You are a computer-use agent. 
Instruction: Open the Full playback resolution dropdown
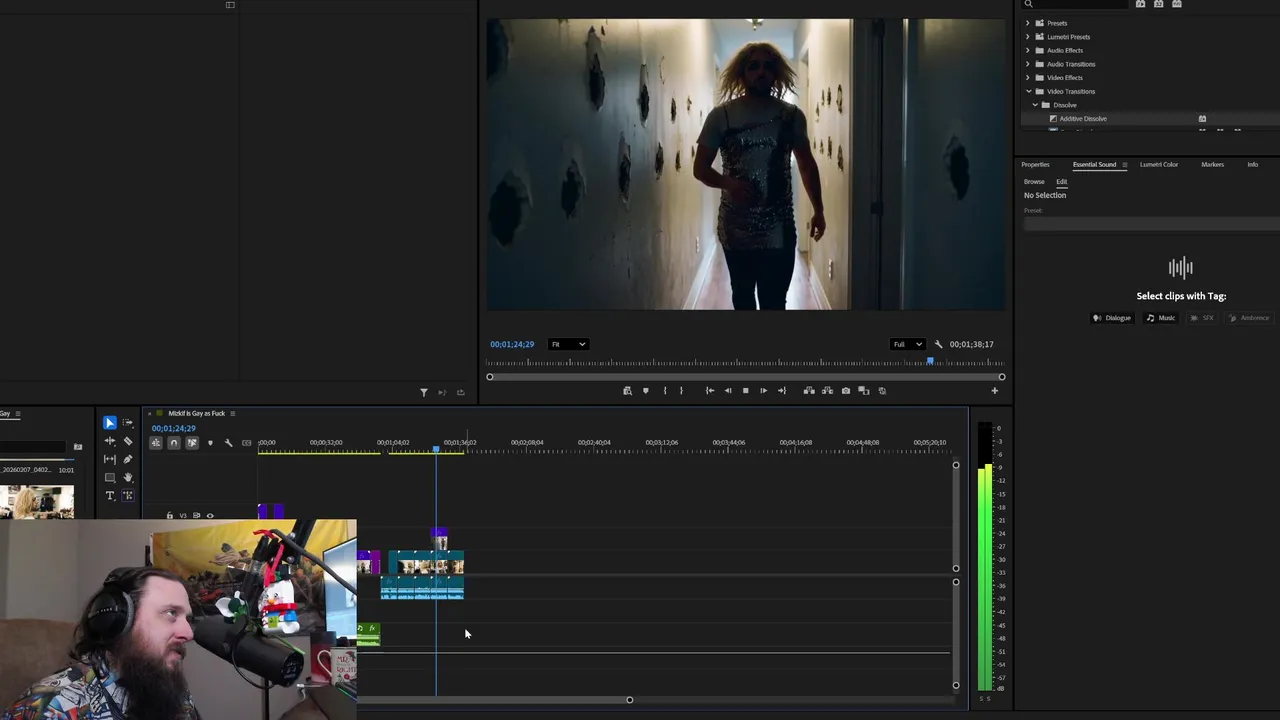[x=907, y=344]
